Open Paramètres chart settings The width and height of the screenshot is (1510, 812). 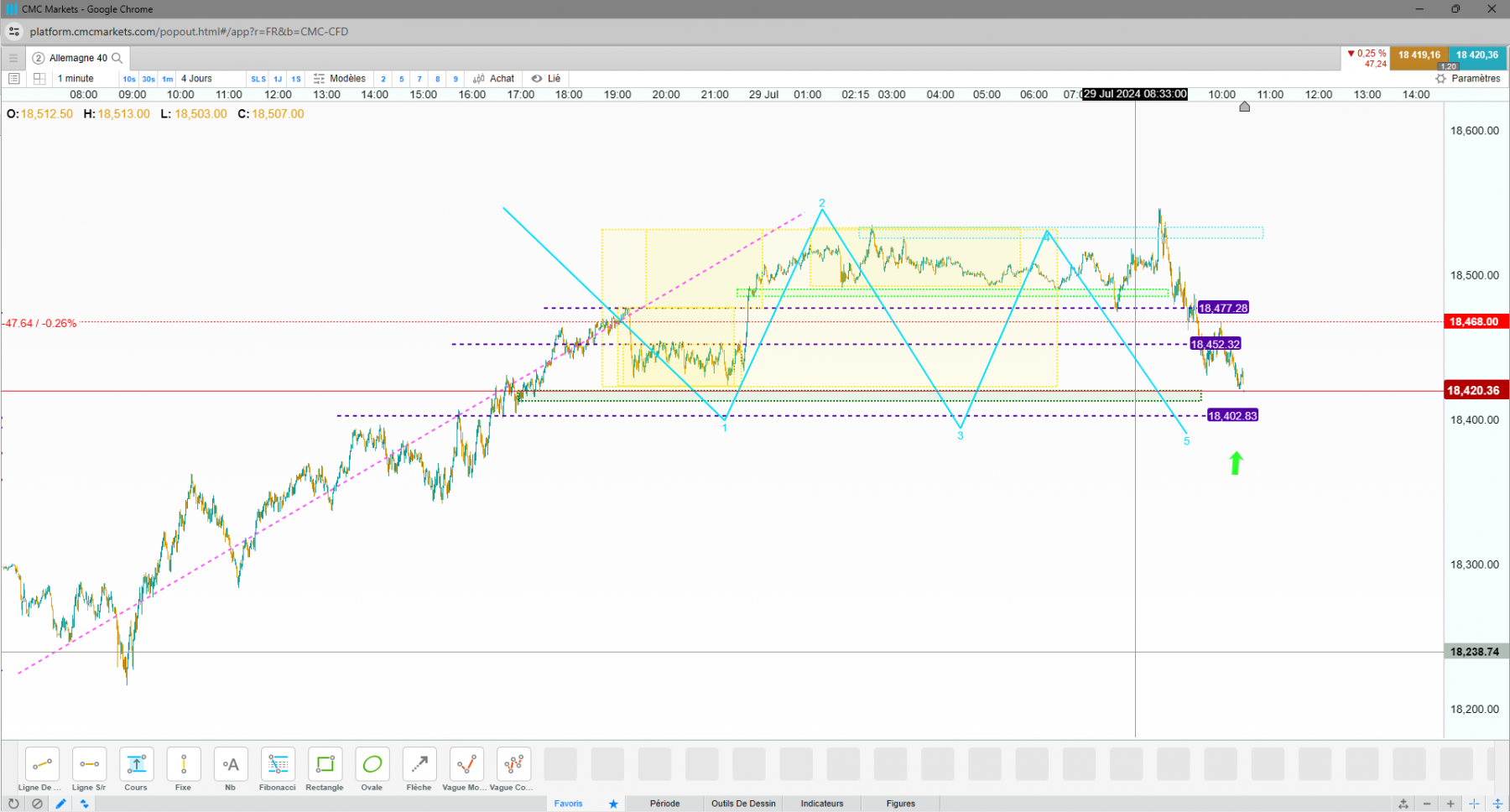coord(1468,79)
